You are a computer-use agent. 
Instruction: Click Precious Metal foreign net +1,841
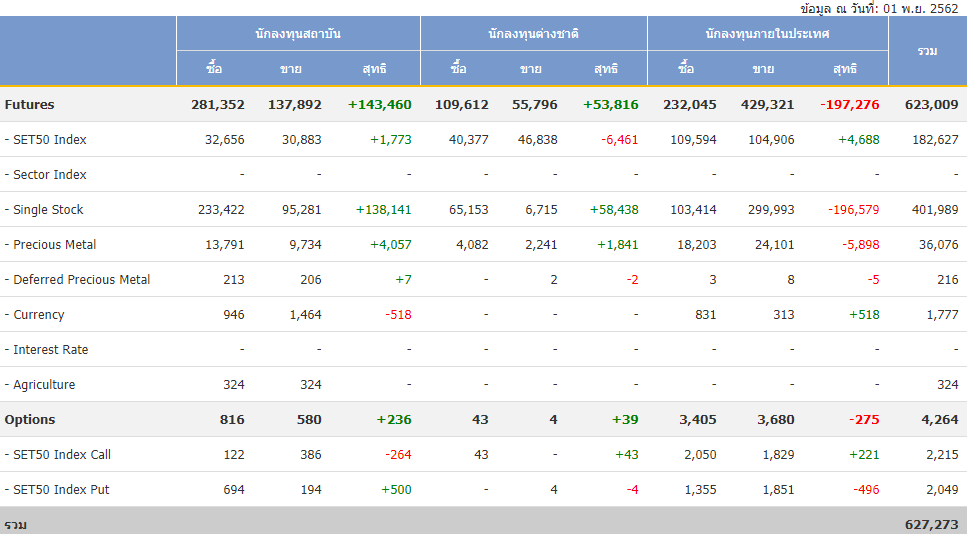[x=618, y=244]
